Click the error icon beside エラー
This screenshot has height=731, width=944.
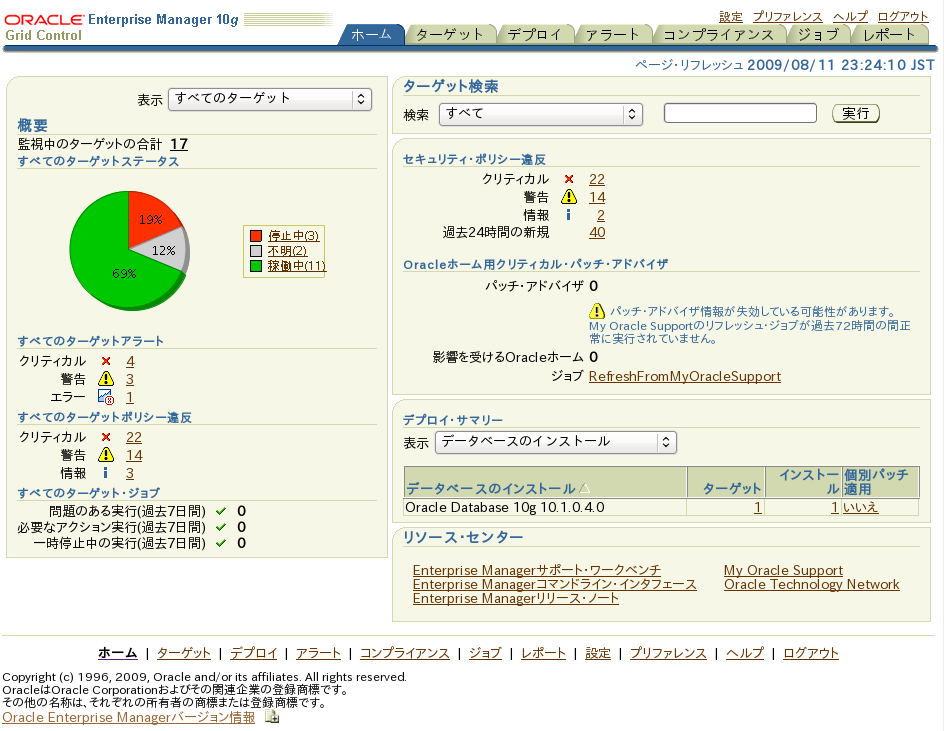pos(106,397)
